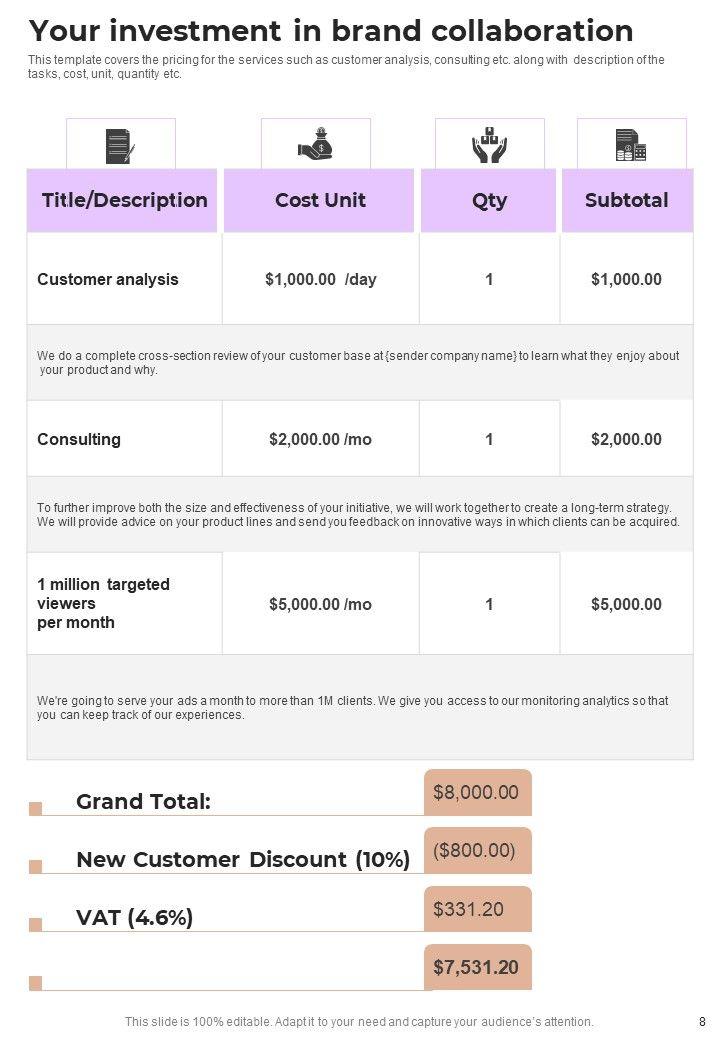Viewport: 720px width, 1040px height.
Task: Click the invoice and calculator icon
Action: click(x=631, y=146)
